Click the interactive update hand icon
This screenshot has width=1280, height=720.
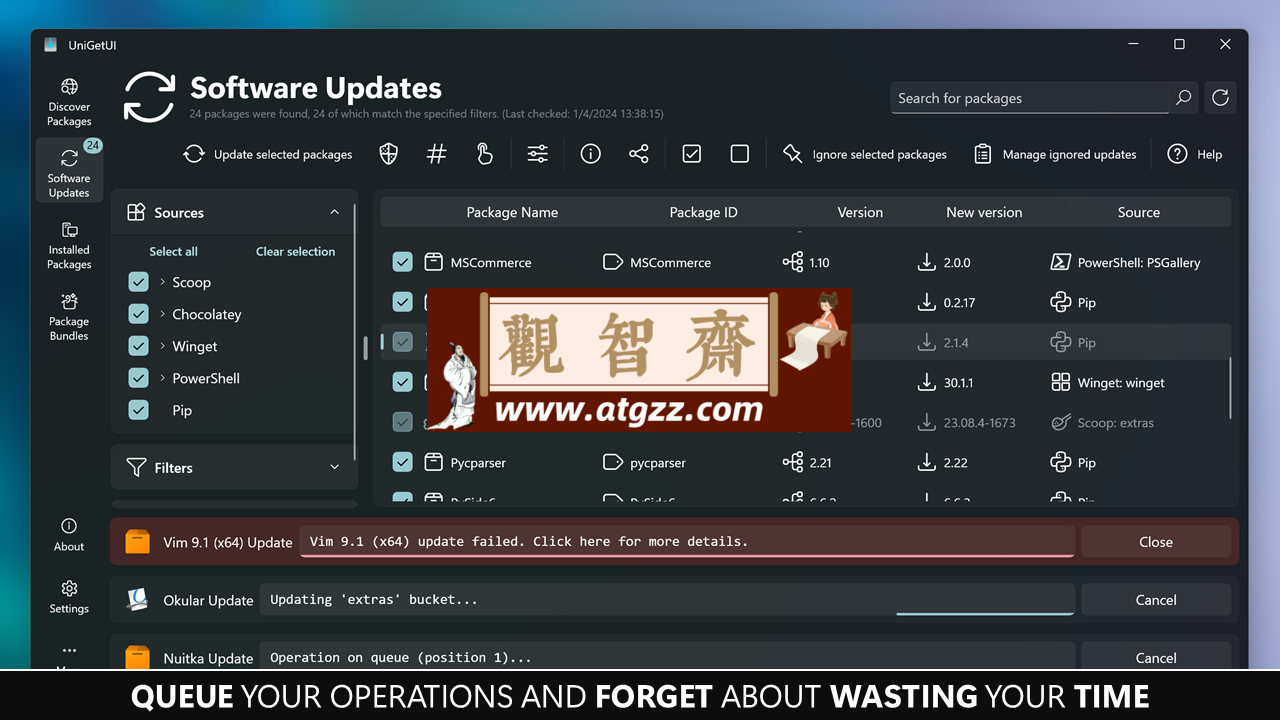click(x=485, y=154)
